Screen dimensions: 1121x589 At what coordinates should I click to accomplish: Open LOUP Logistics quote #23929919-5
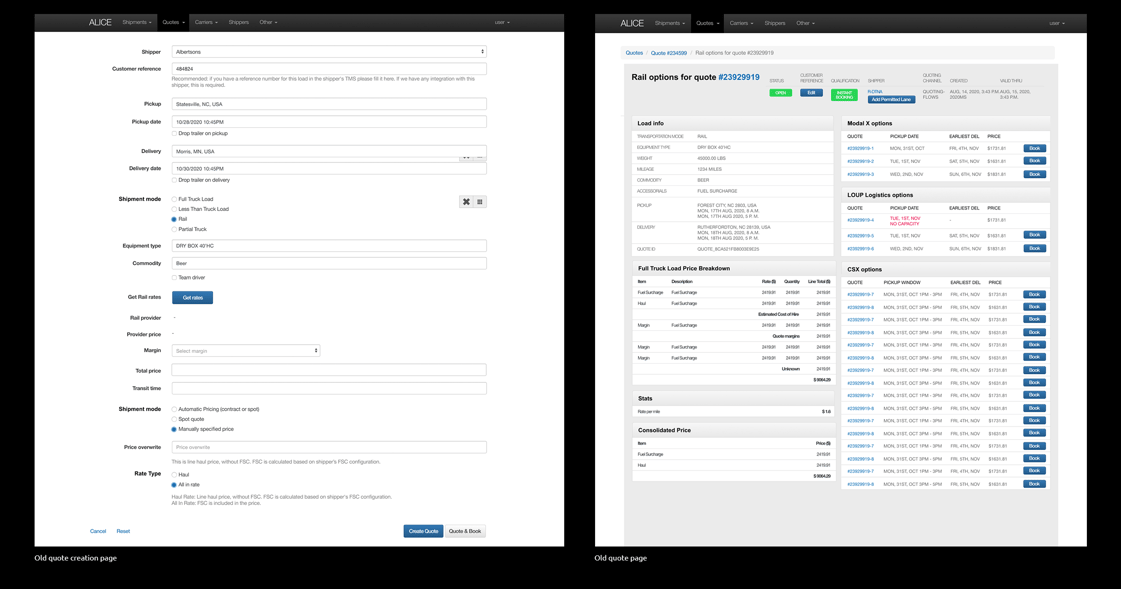click(860, 236)
